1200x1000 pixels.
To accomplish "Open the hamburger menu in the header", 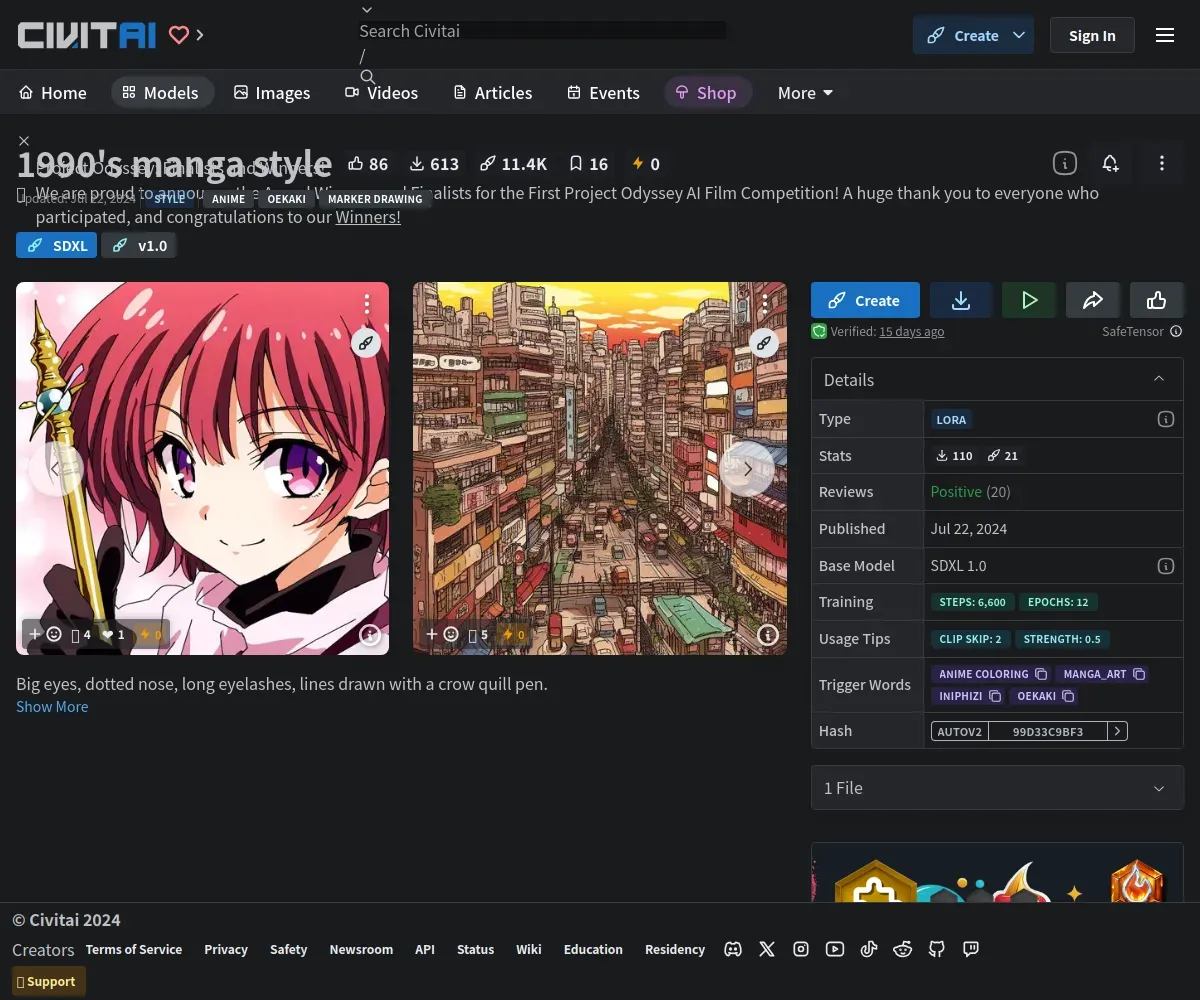I will [1165, 35].
